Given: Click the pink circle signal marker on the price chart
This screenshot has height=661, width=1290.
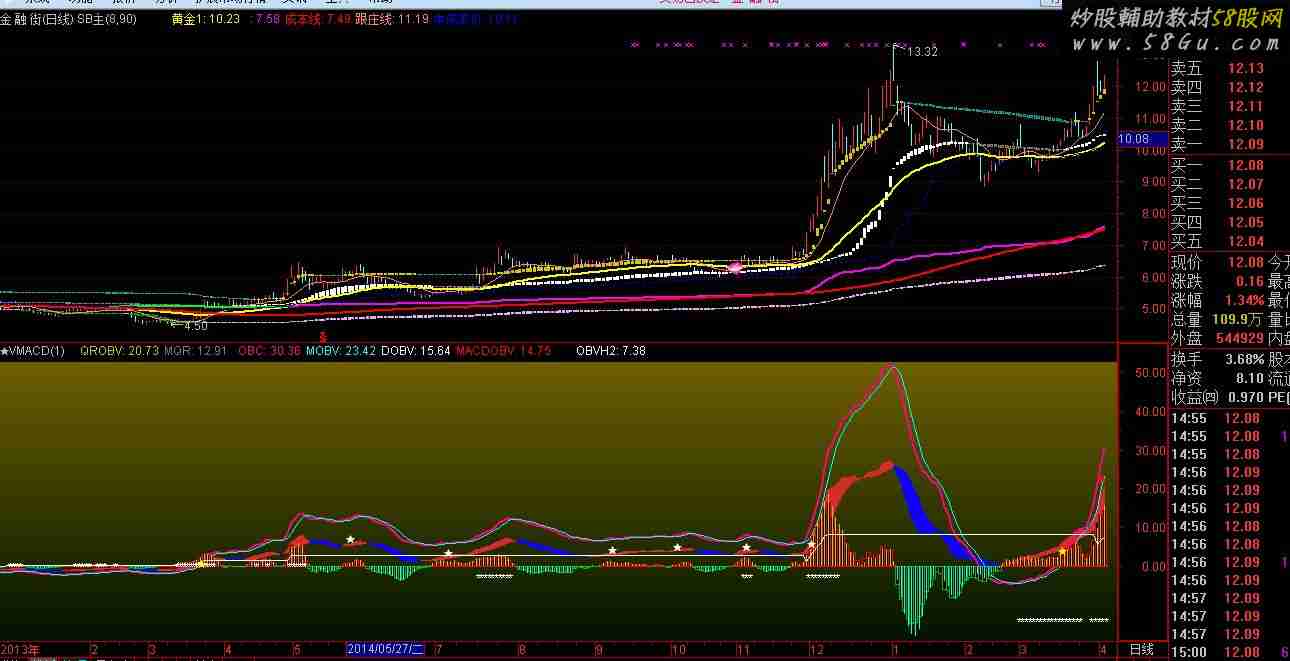Looking at the screenshot, I should coord(737,267).
